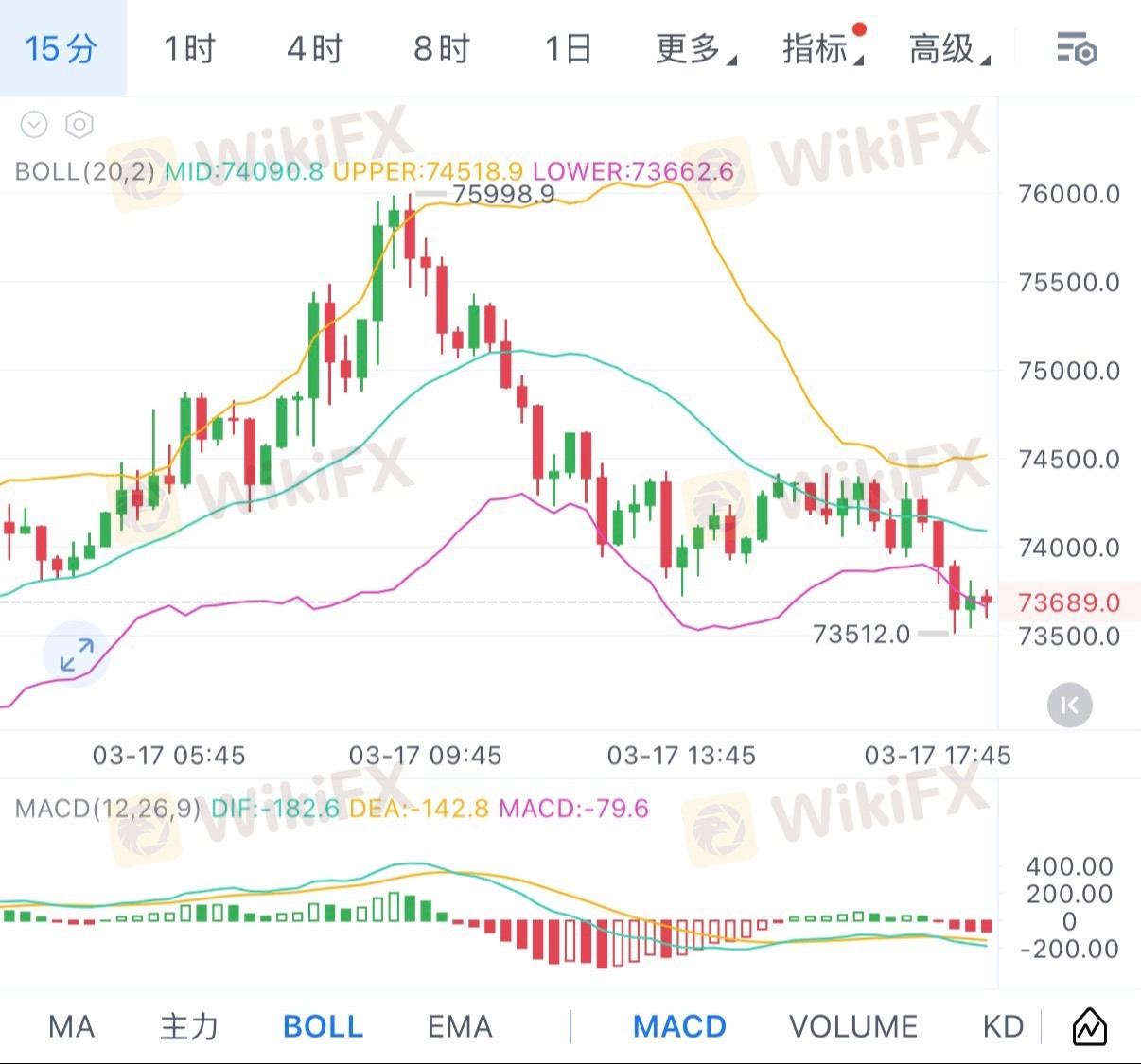Click the current price label 73689.0
1141x1064 pixels.
click(x=1068, y=602)
